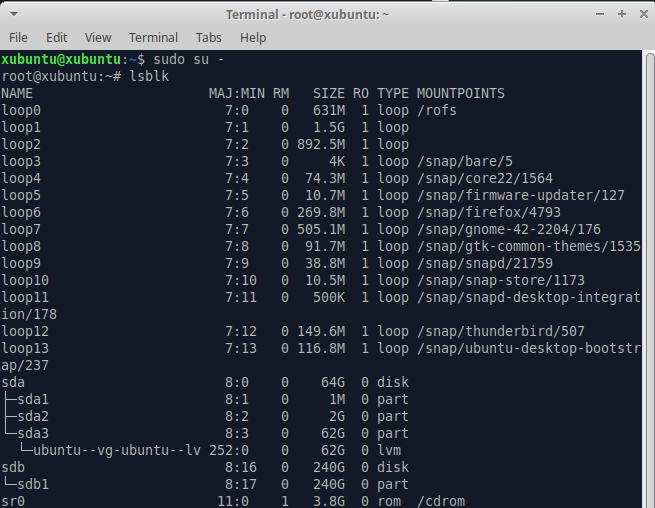Click the /rofs mountpoint
This screenshot has height=508, width=655.
437,110
